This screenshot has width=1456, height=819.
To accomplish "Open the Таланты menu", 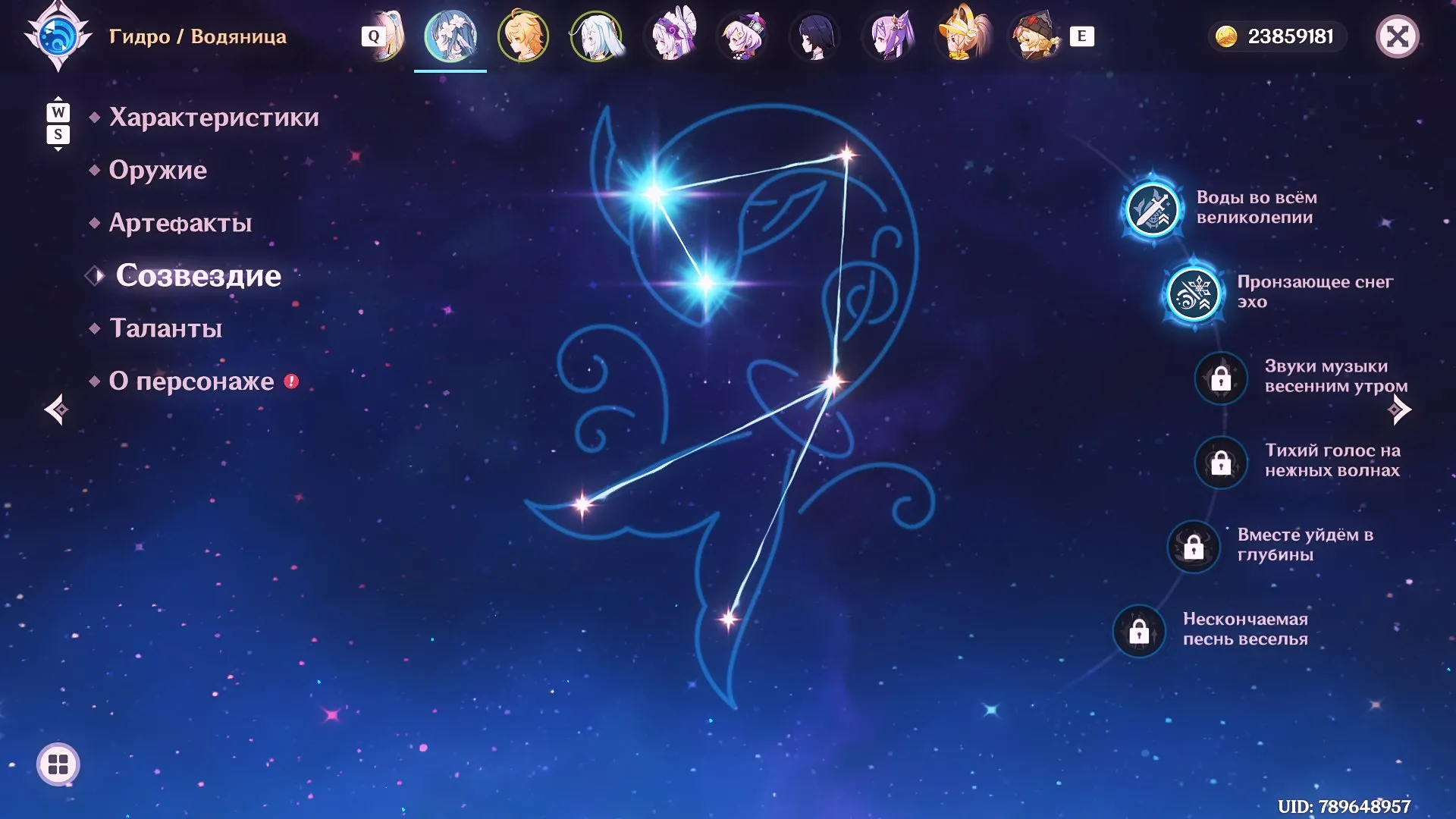I will 166,328.
